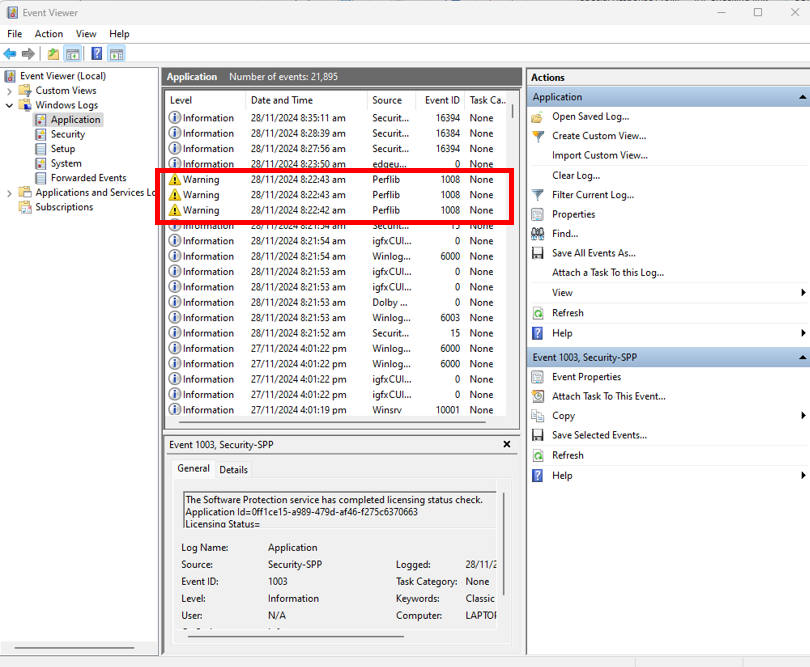The width and height of the screenshot is (810, 667).
Task: Select the Application log in tree
Action: tap(75, 120)
